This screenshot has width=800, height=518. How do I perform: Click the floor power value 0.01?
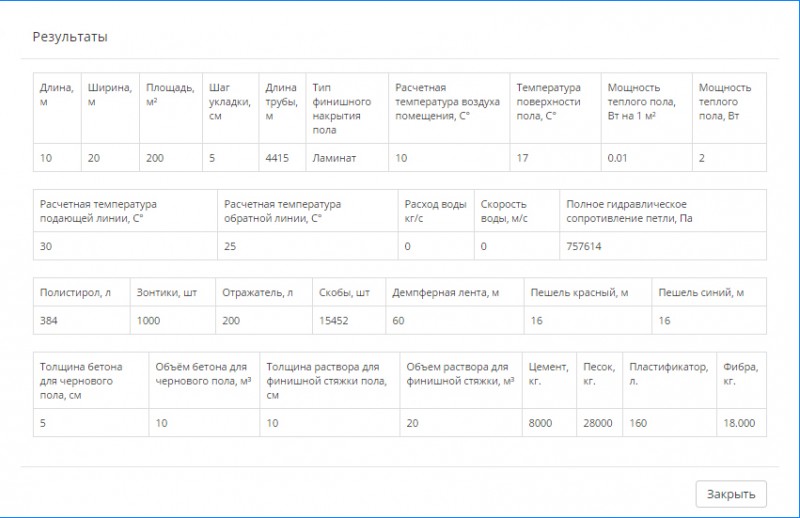coord(617,158)
